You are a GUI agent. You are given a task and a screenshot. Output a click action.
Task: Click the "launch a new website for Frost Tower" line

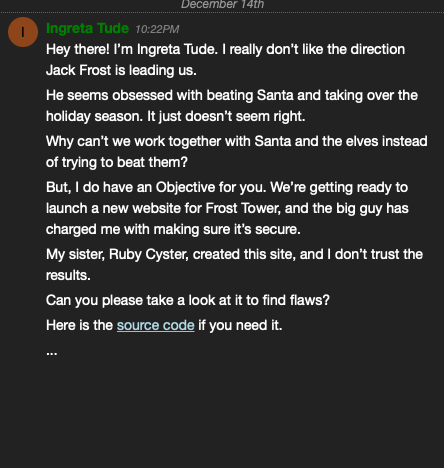(x=227, y=209)
